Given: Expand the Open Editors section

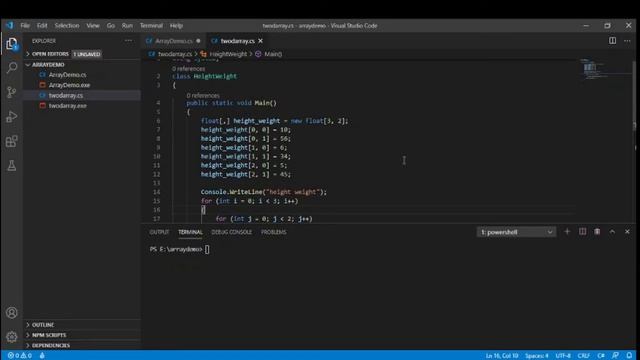Looking at the screenshot, I should tap(82, 54).
